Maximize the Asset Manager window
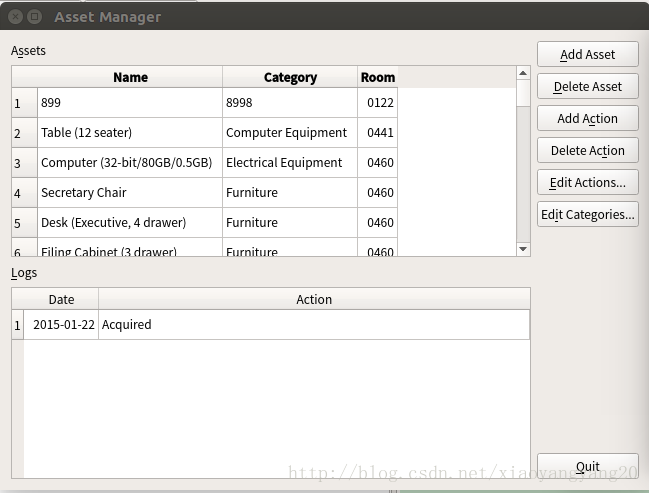 (34, 17)
